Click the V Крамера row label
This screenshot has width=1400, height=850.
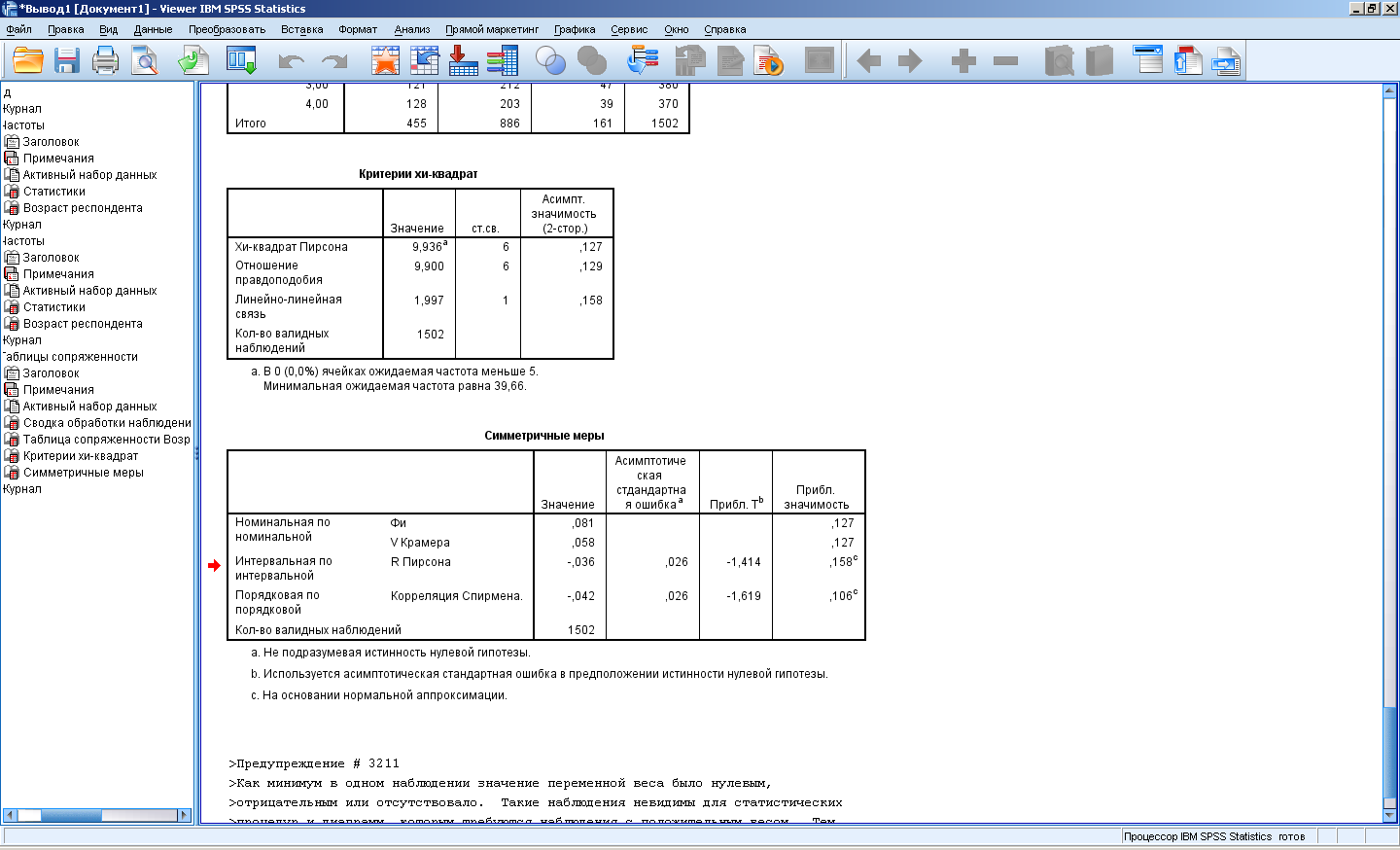(x=420, y=543)
